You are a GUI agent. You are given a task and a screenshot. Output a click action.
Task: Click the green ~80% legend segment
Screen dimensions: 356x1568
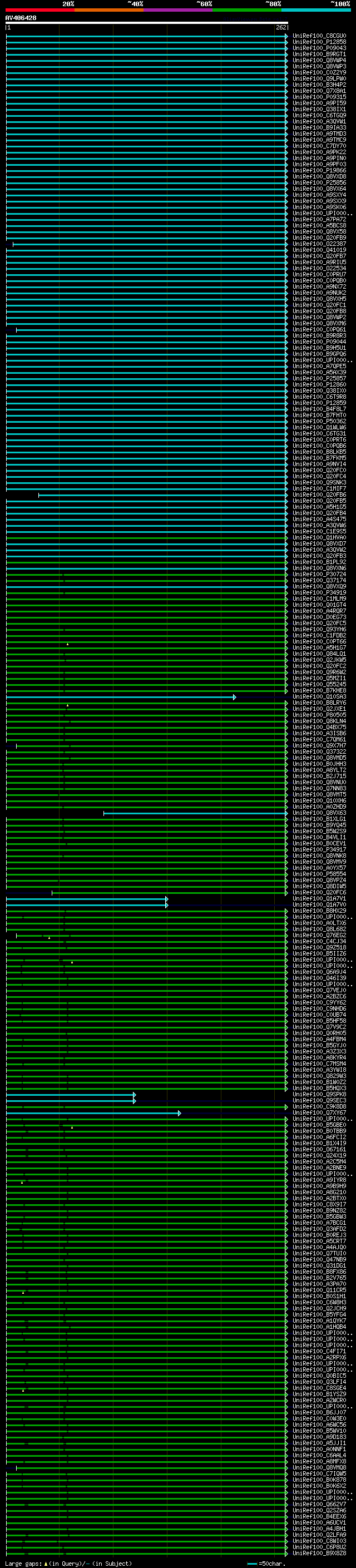point(247,11)
